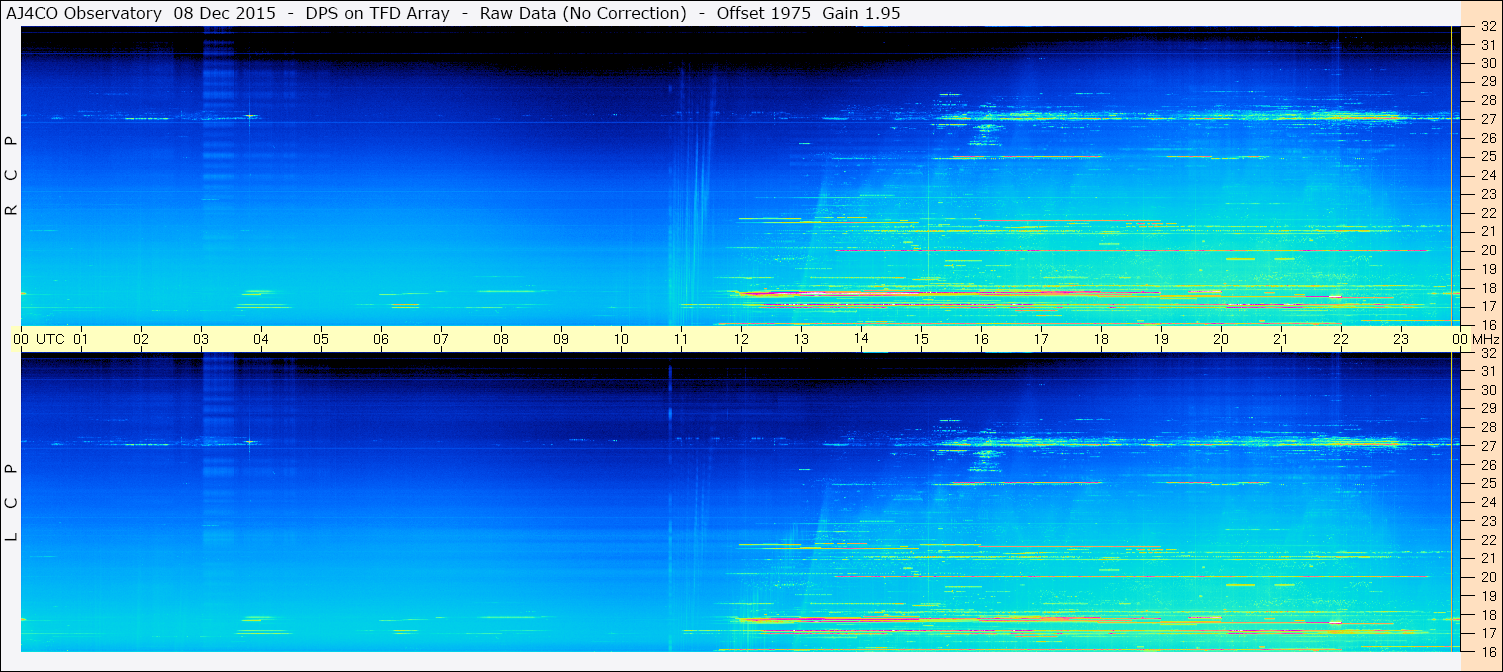Click hour '10' on the UTC axis
The height and width of the screenshot is (672, 1503).
(621, 340)
